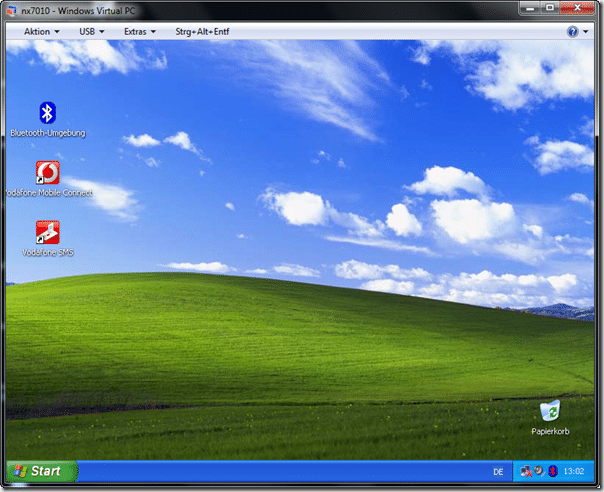Open the USB menu
Image resolution: width=604 pixels, height=492 pixels.
(x=92, y=32)
